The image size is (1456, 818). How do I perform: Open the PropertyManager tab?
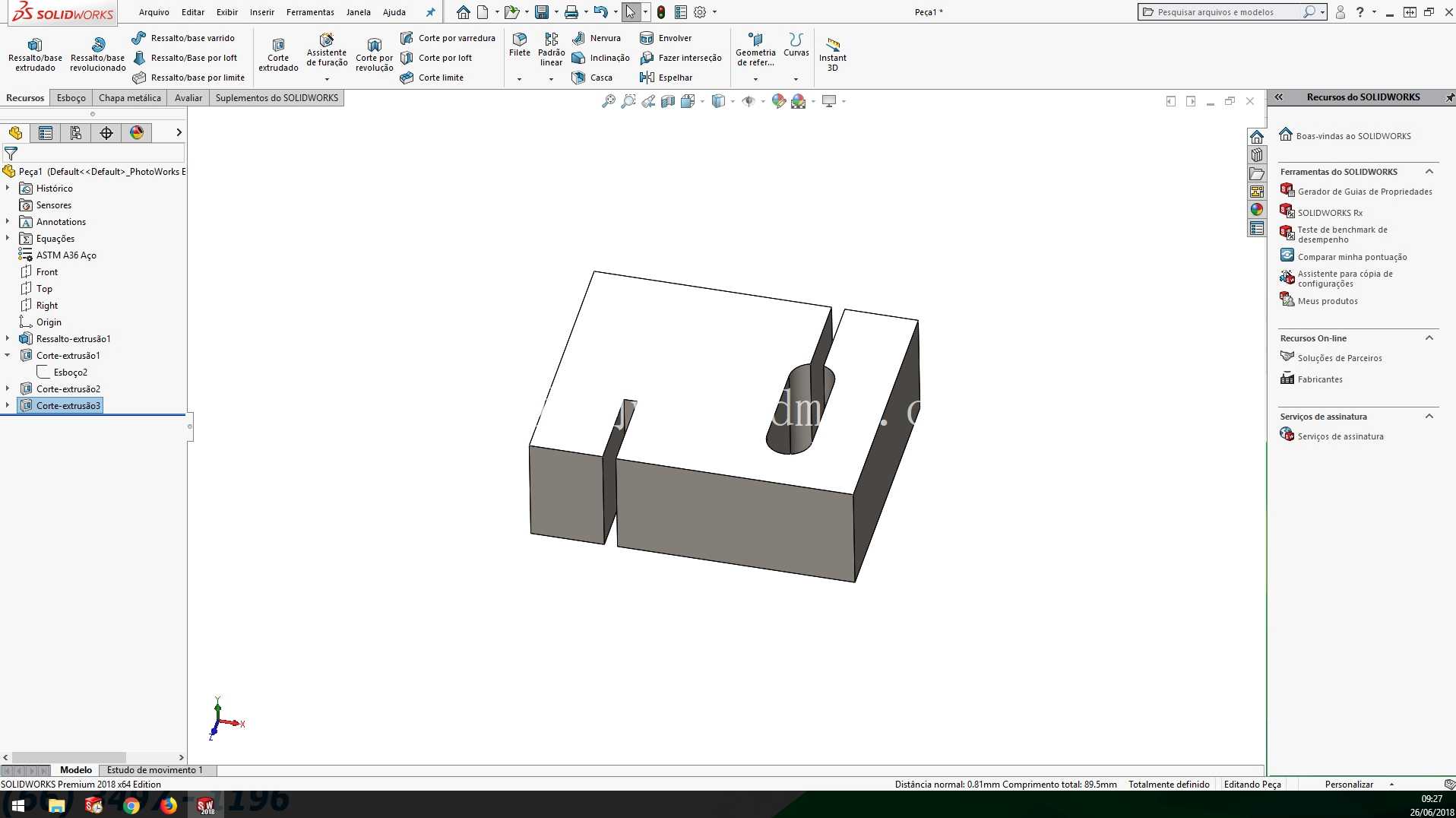[x=46, y=133]
